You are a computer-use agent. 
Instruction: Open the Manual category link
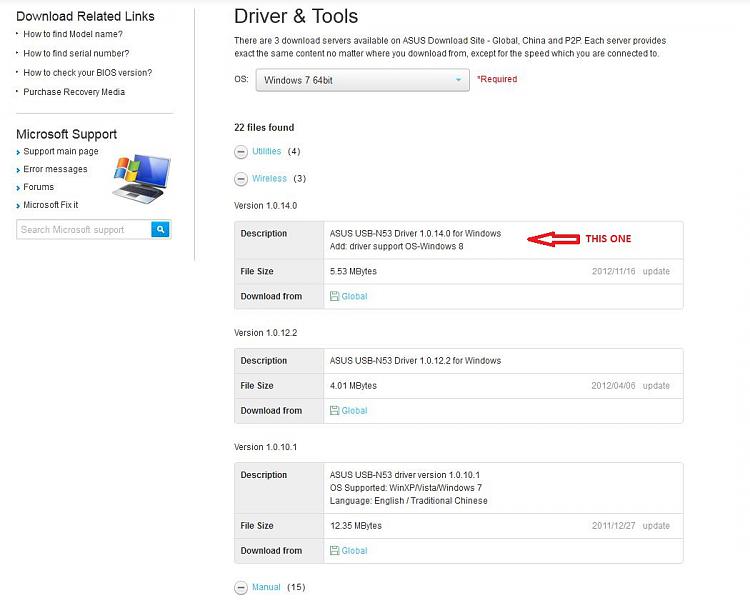266,587
